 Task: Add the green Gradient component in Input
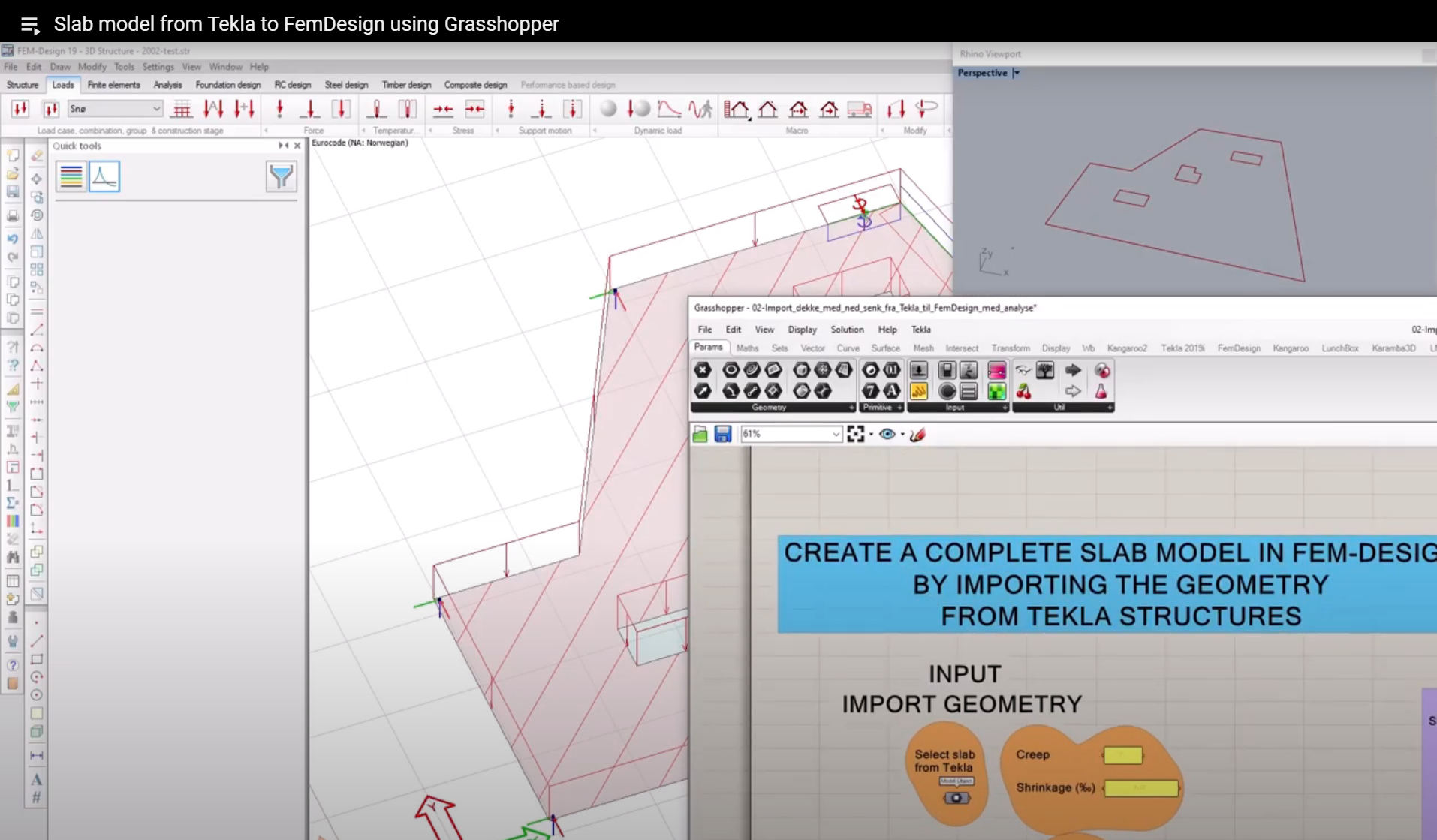[x=996, y=391]
